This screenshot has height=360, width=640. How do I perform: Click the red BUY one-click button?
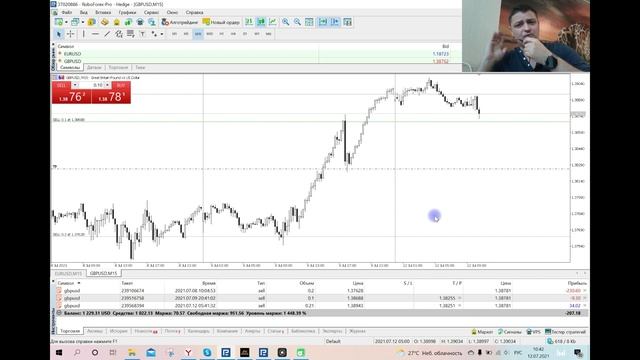(111, 96)
